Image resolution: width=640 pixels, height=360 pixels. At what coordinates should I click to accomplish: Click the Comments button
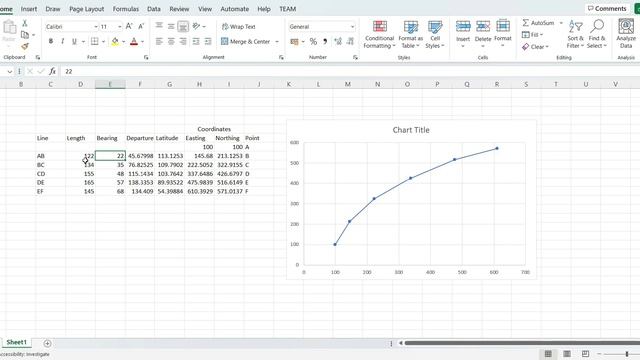(607, 9)
